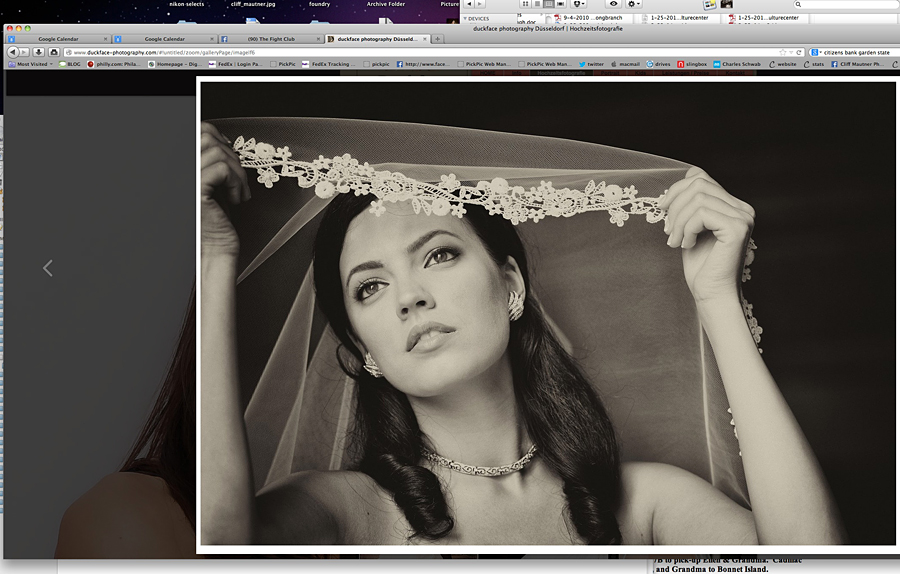Switch Finder to cover flow view
Screen dimensions: 900x574
pos(560,4)
